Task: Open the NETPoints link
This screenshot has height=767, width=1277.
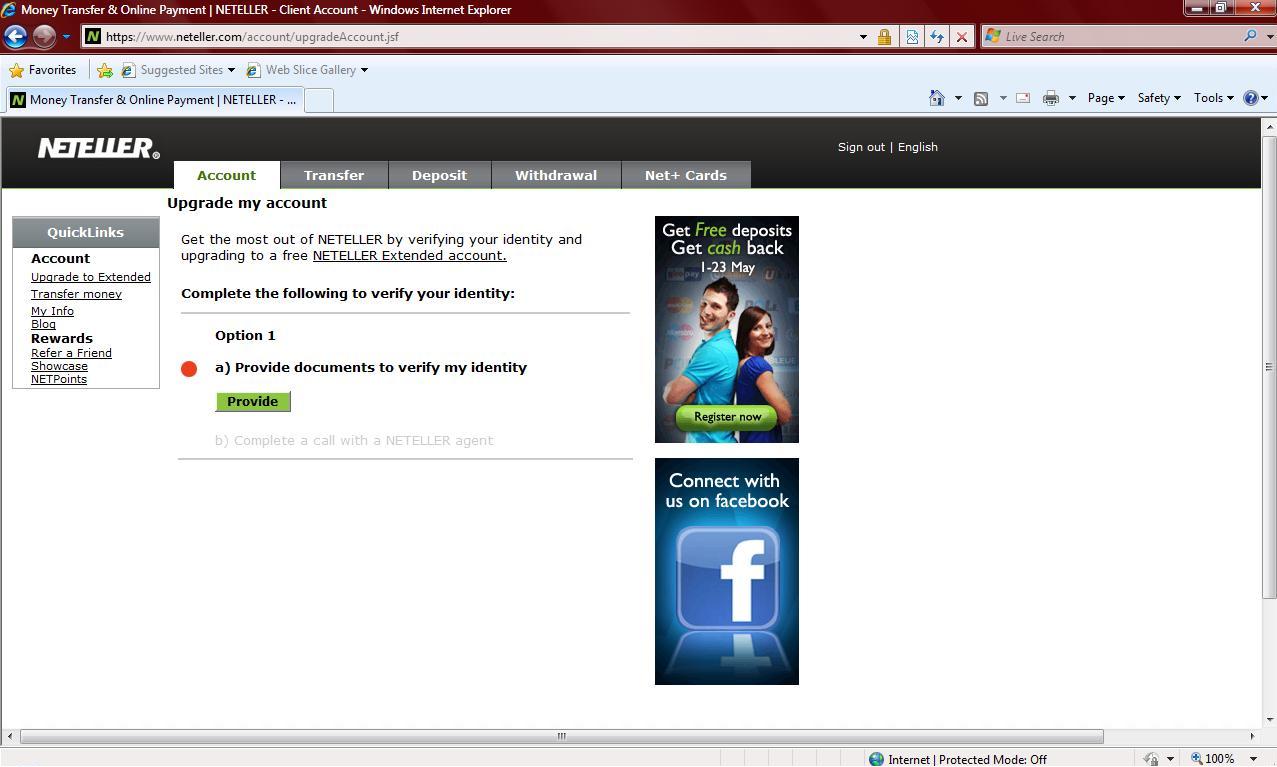Action: point(59,379)
